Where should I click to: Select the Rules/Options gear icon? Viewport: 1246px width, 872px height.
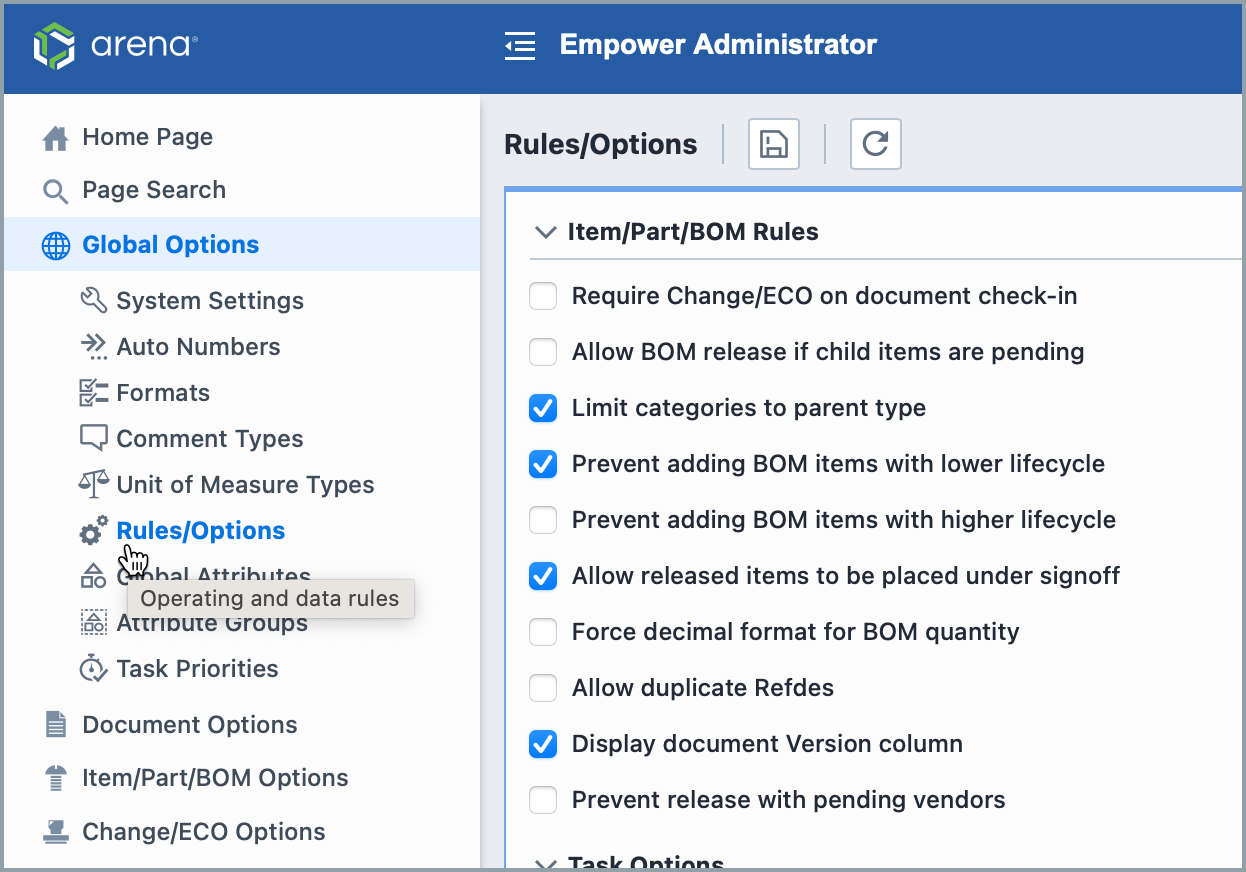point(92,530)
